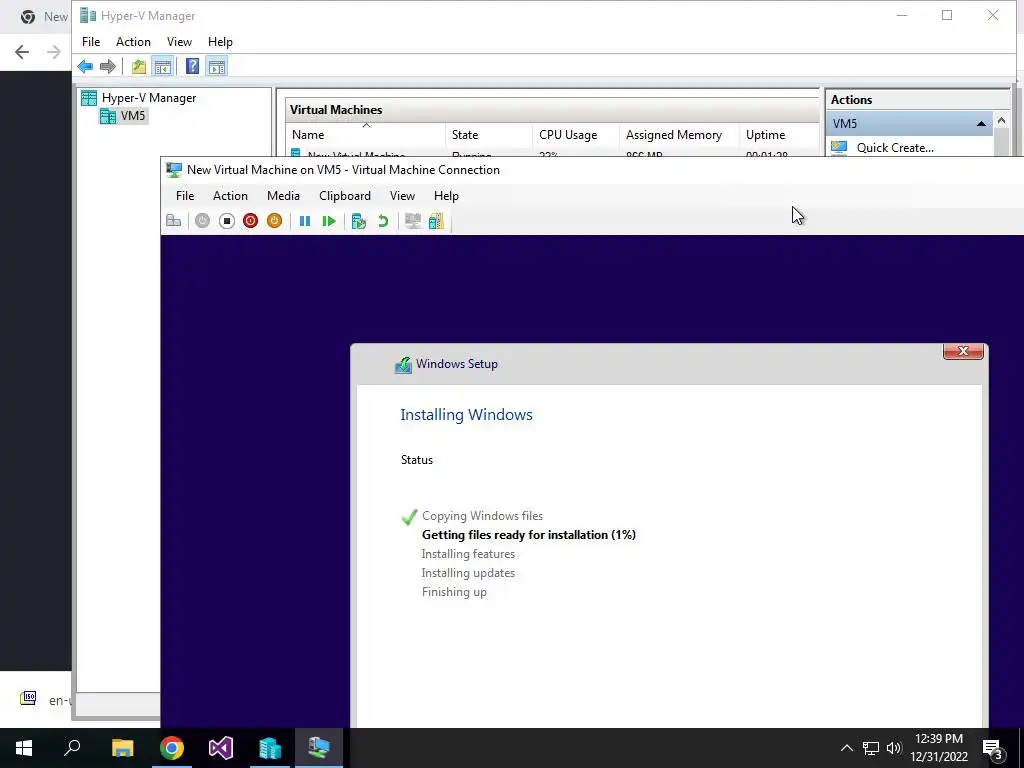Revert the VM with the green undo arrow
The image size is (1024, 768).
(x=383, y=221)
